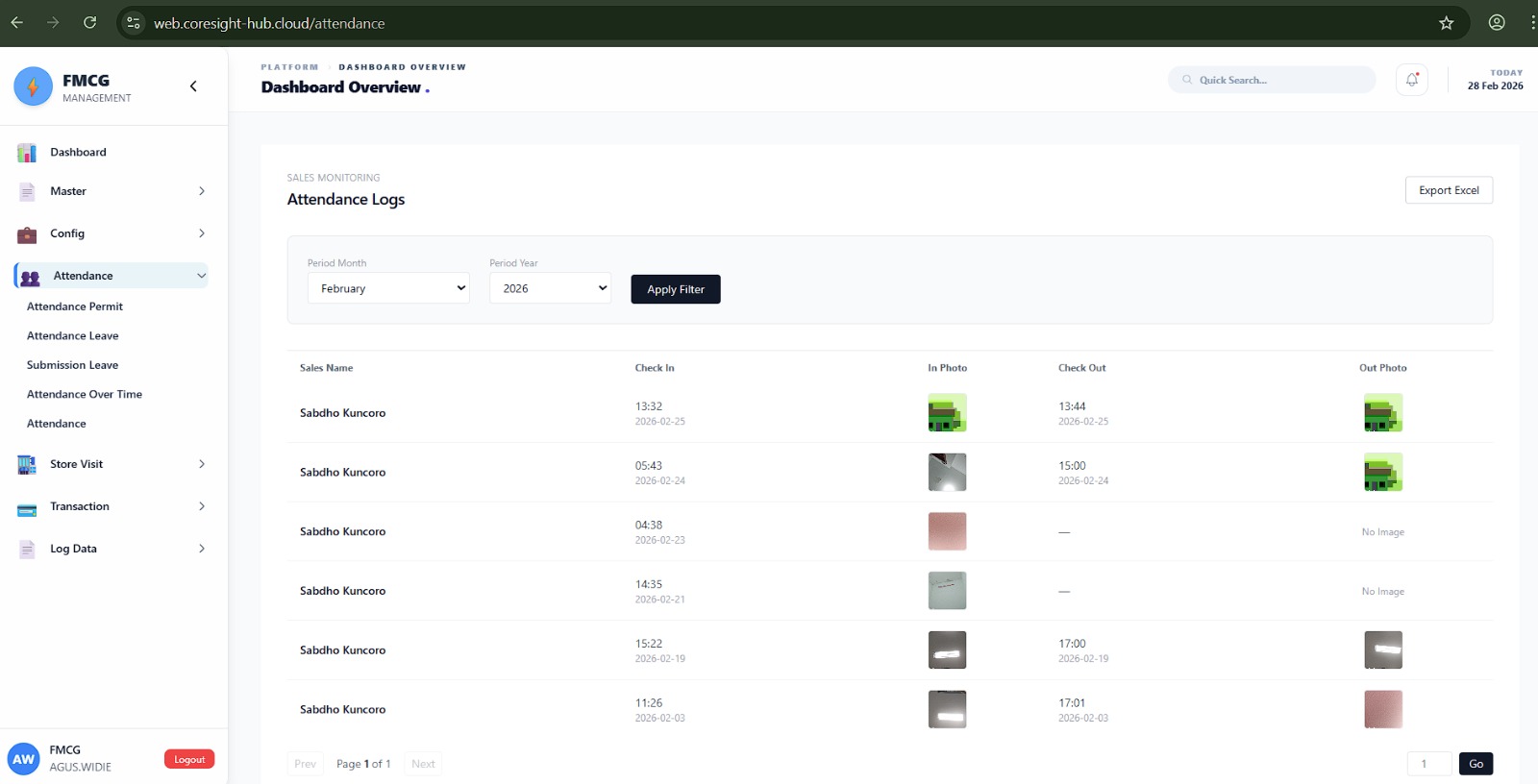Viewport: 1538px width, 784px height.
Task: Click the Store Visit building icon
Action: click(x=27, y=465)
